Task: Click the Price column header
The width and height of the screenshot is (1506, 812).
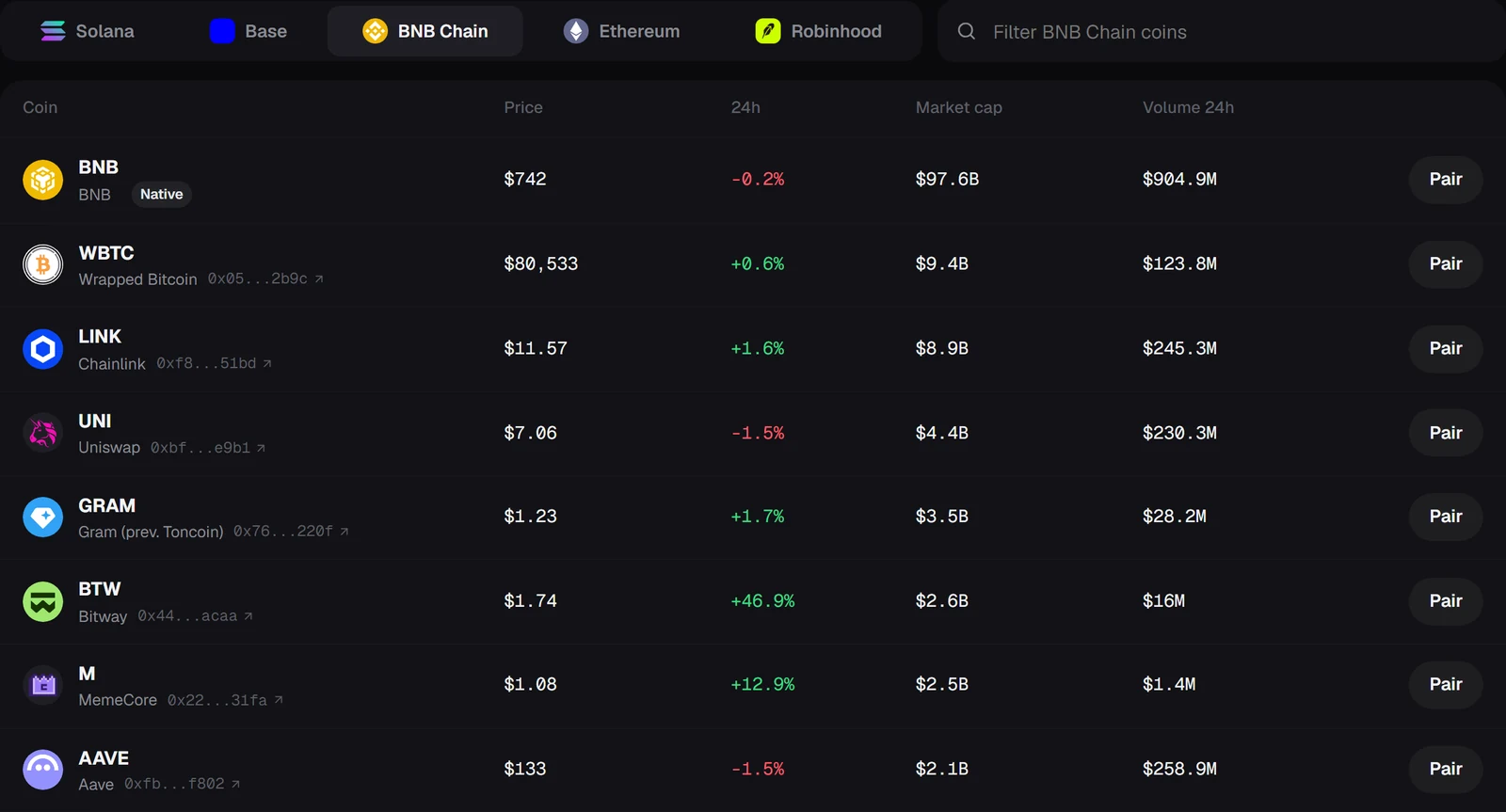Action: coord(523,107)
